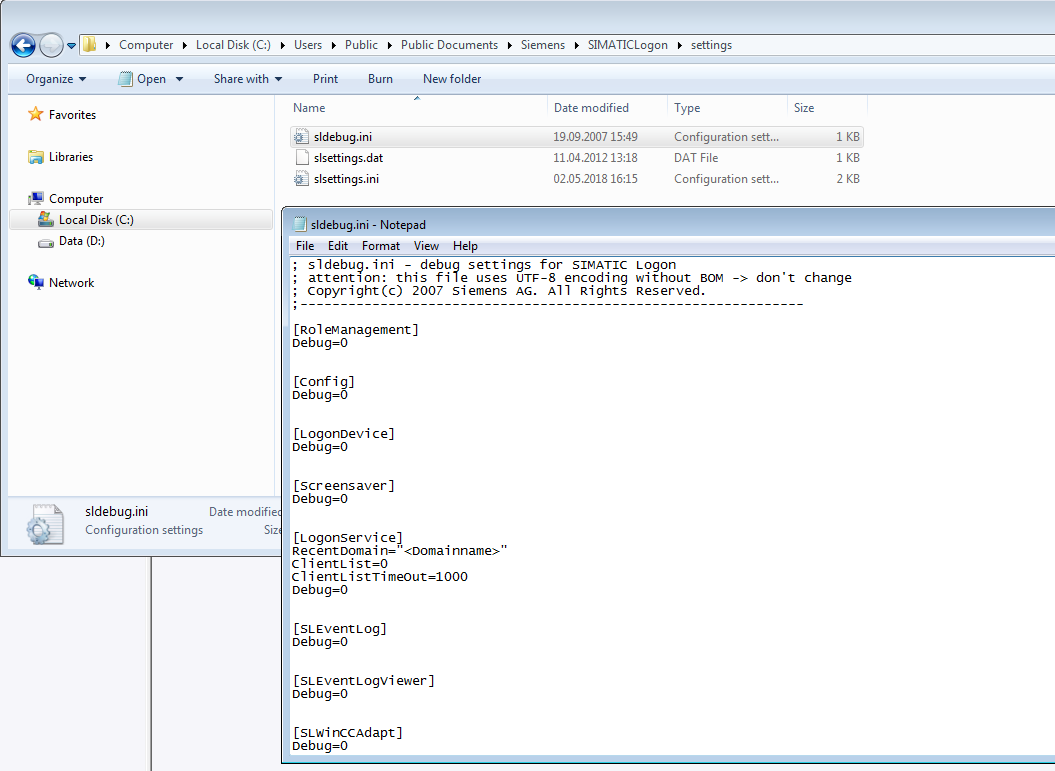Open the recent locations dropdown arrow
This screenshot has width=1055, height=771.
(x=72, y=46)
